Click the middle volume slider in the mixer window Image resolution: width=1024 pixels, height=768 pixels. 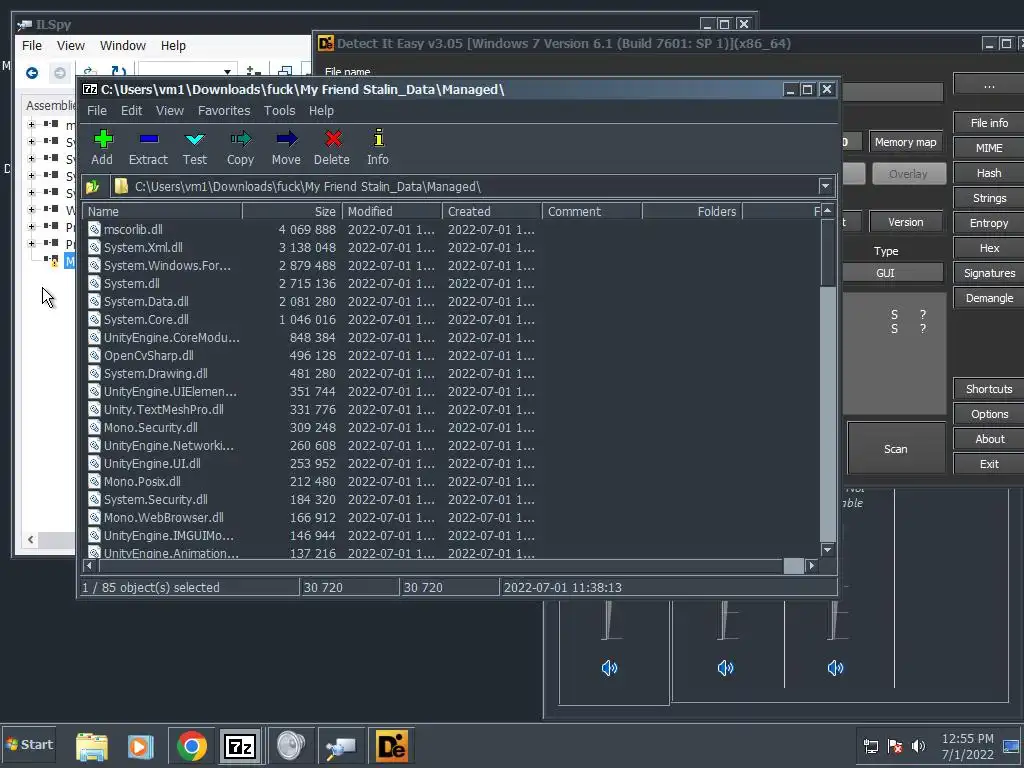[x=724, y=619]
